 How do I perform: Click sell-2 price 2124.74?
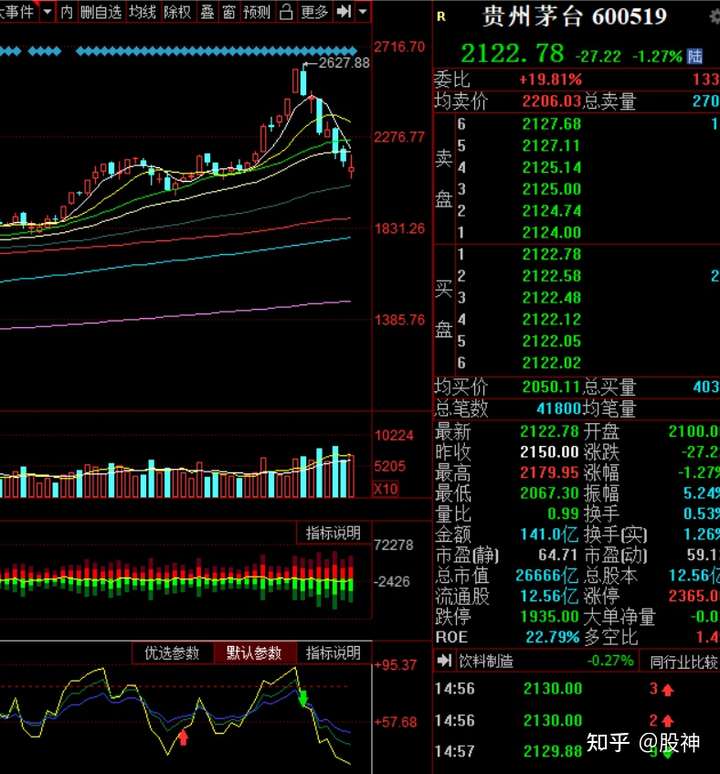pyautogui.click(x=552, y=211)
